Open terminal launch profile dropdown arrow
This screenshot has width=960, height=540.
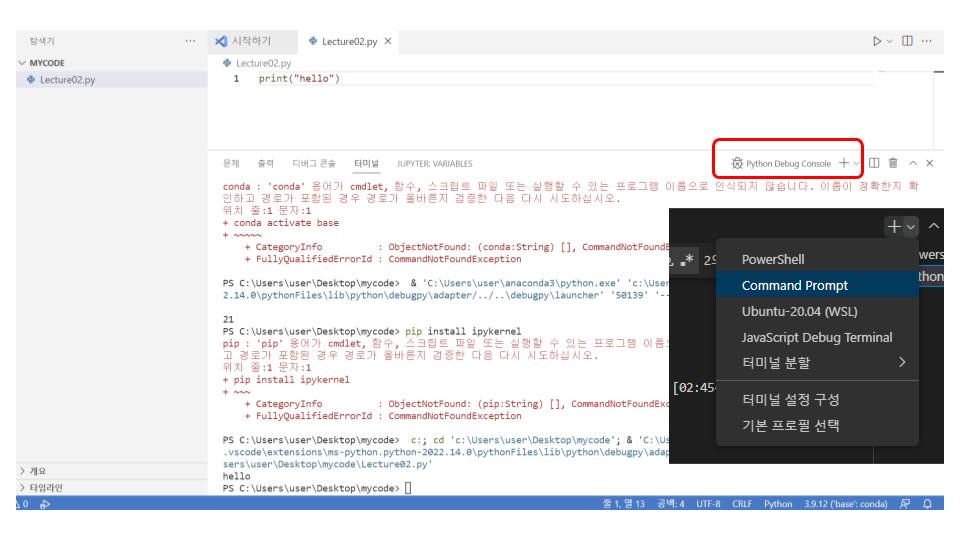coord(856,163)
